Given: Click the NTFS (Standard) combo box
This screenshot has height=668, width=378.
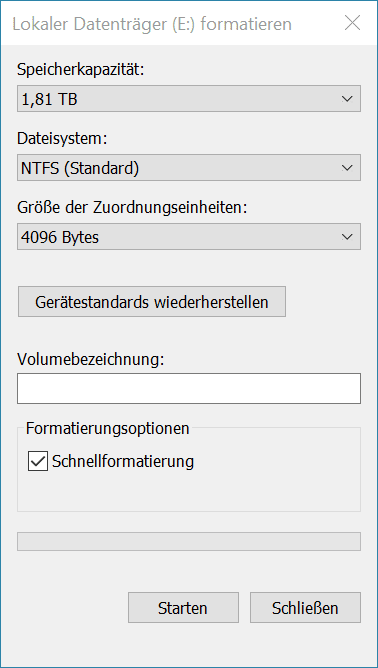Looking at the screenshot, I should pos(189,168).
